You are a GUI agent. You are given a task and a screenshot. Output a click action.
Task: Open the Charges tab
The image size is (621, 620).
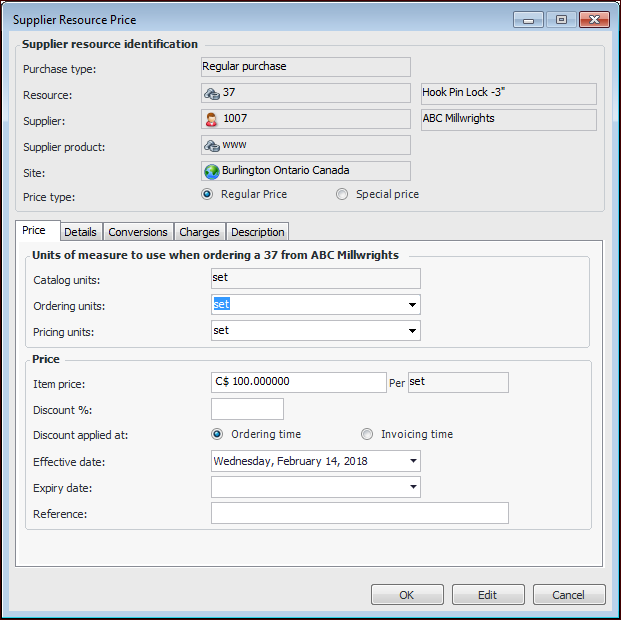tap(199, 232)
